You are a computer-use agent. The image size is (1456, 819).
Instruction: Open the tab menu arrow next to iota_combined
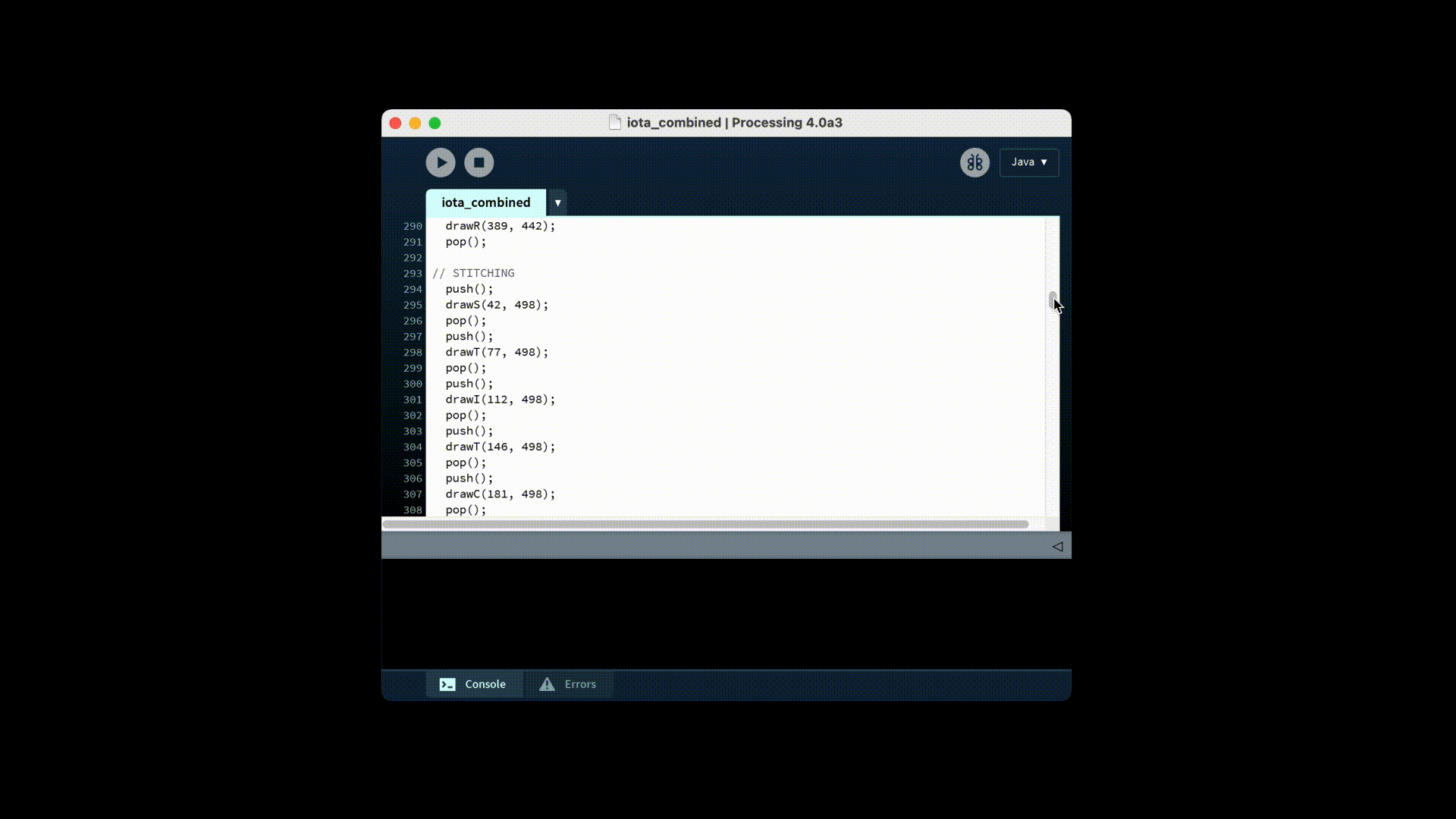tap(557, 203)
